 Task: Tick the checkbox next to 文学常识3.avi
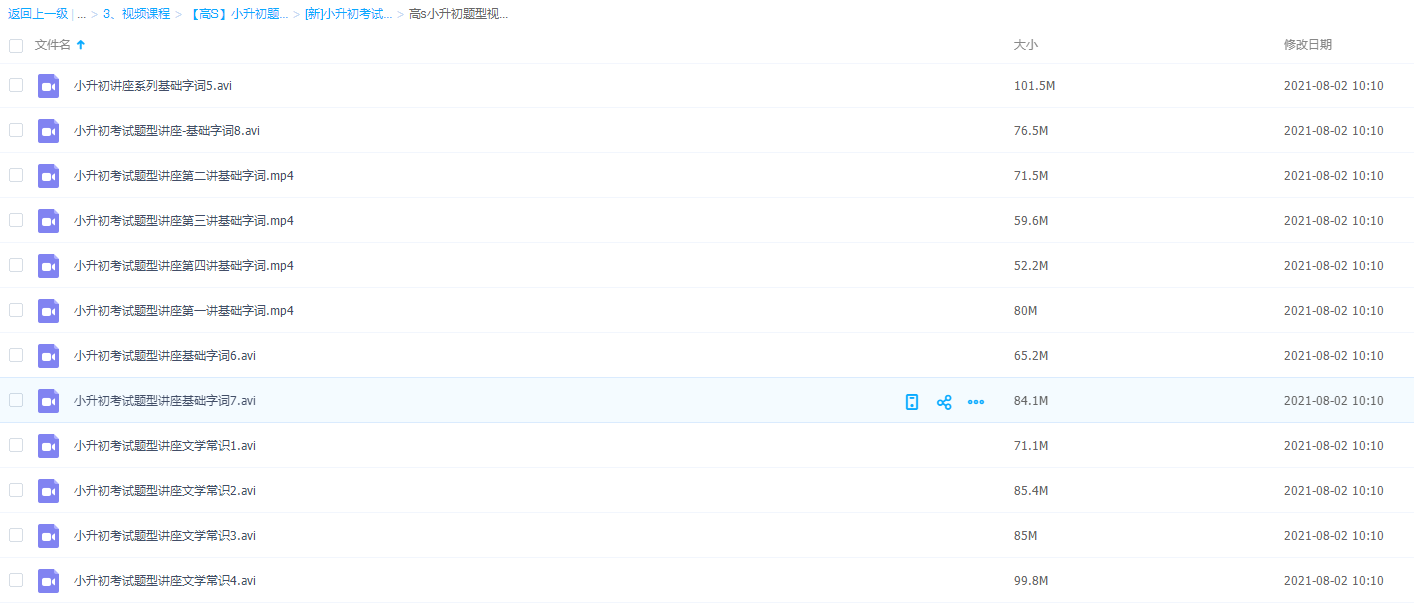(16, 535)
